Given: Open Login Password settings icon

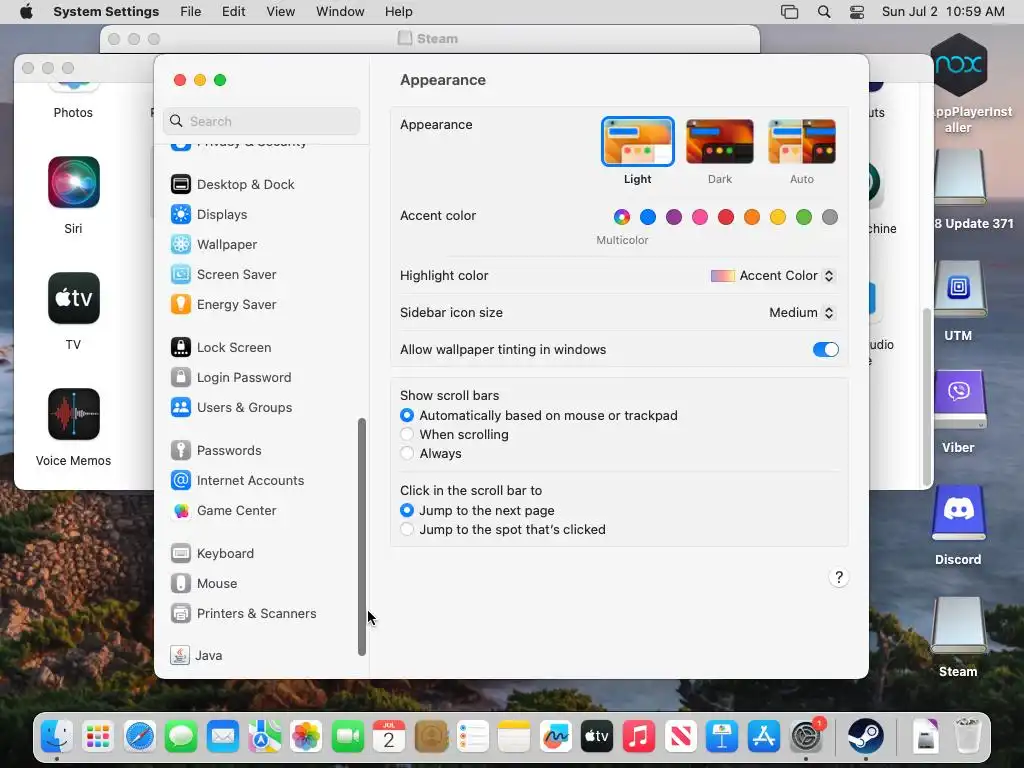Looking at the screenshot, I should [x=181, y=377].
